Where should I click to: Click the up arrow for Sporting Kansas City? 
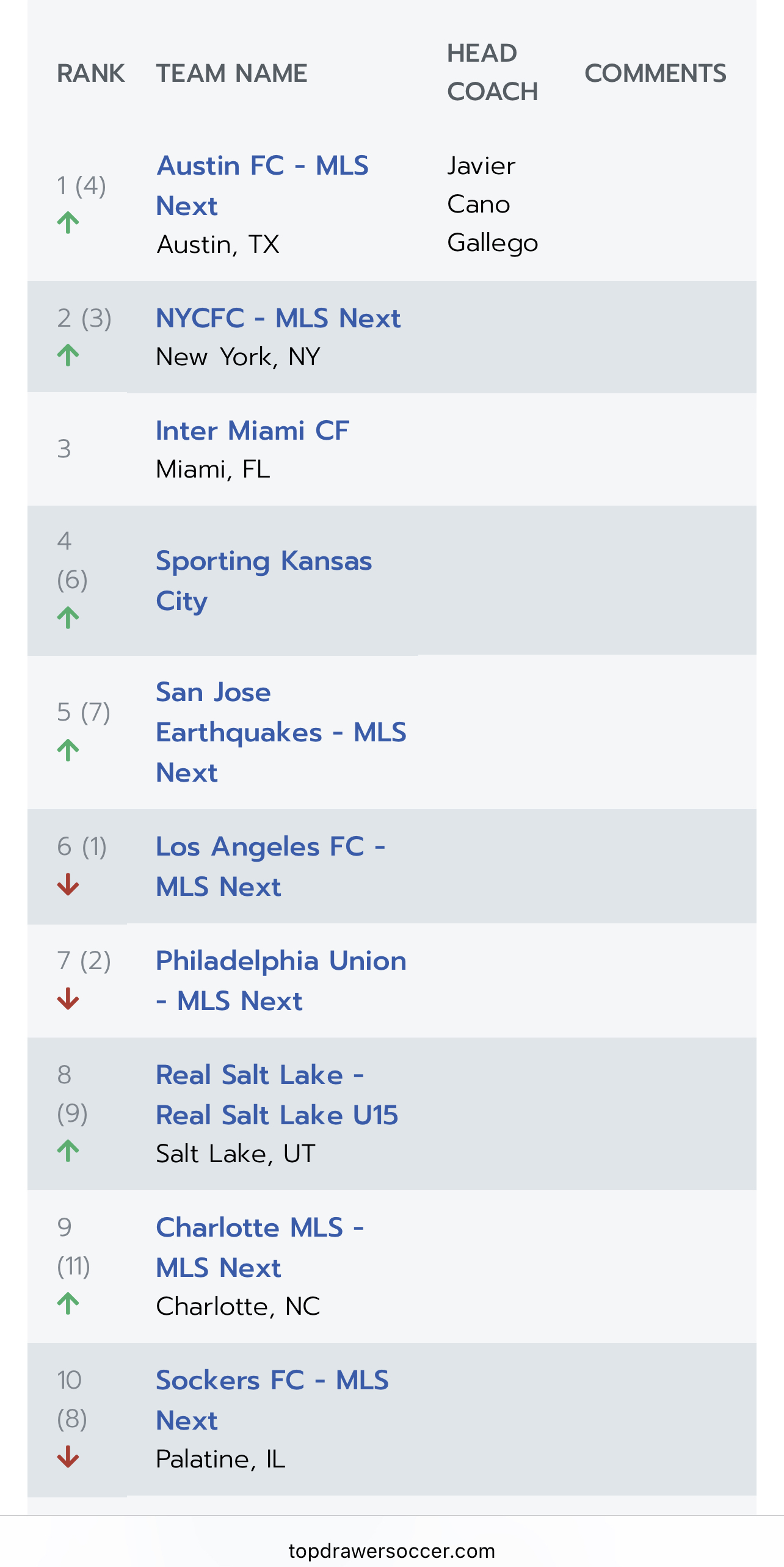coord(68,617)
